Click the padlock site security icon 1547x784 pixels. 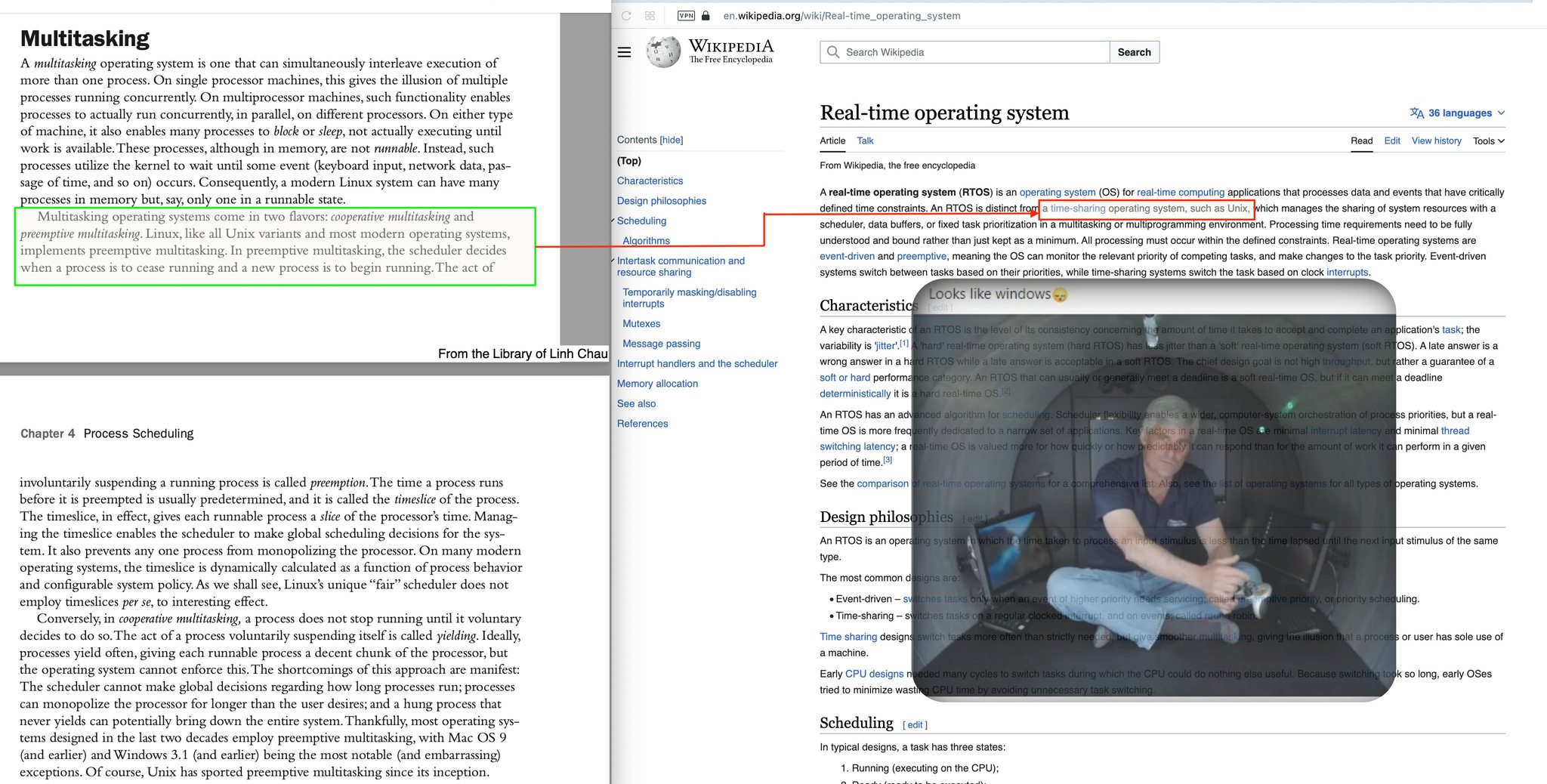[706, 15]
